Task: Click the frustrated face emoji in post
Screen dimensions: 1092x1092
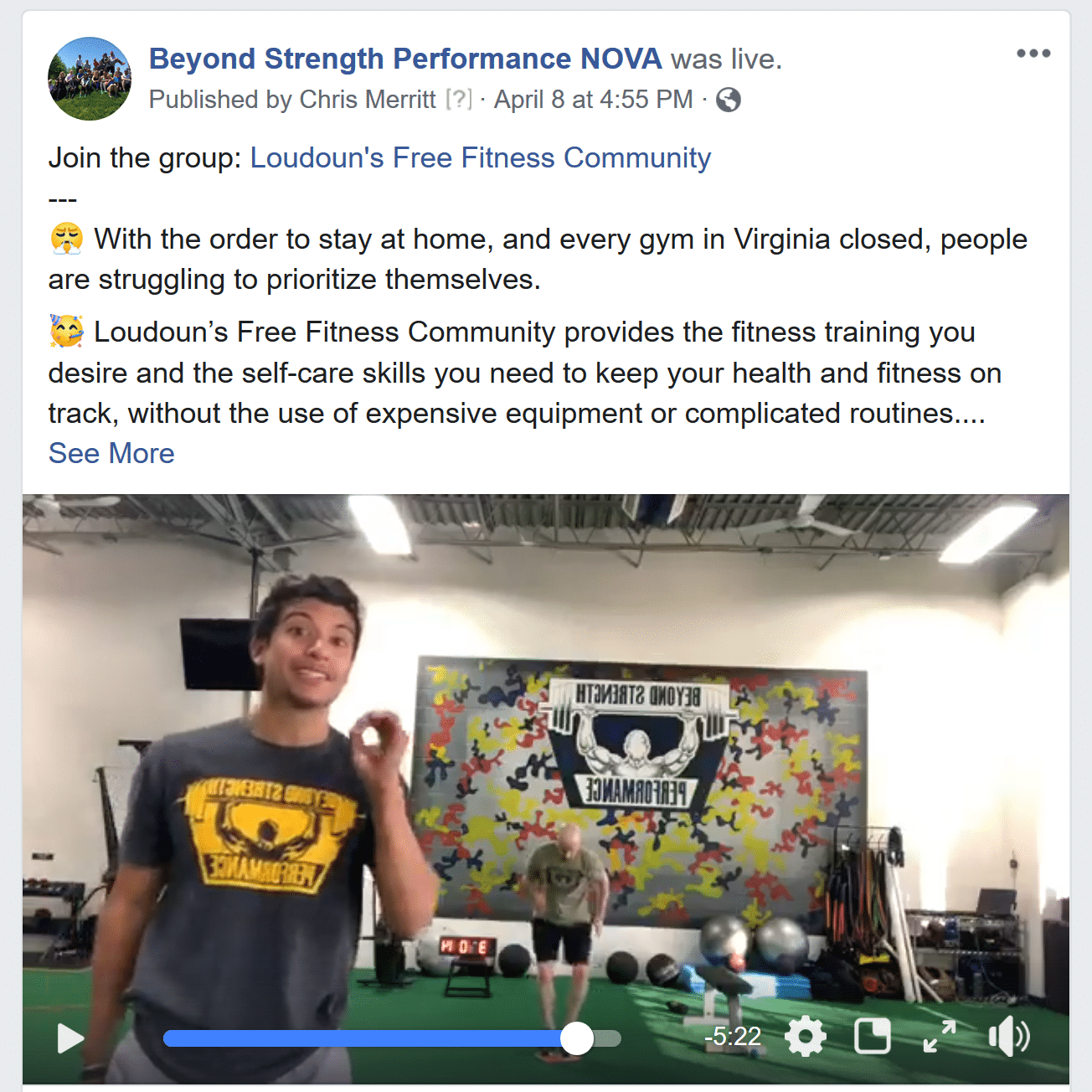Action: pos(66,240)
